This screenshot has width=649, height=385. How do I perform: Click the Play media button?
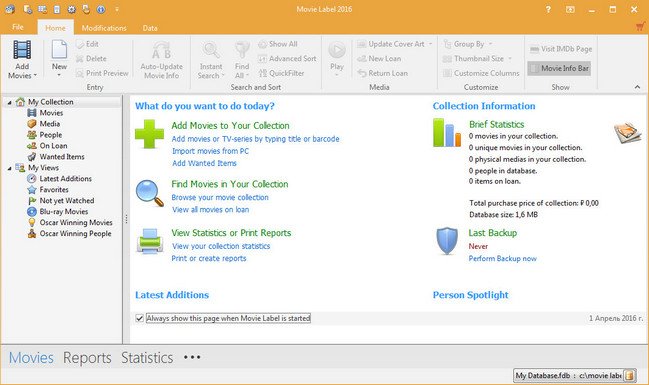337,51
